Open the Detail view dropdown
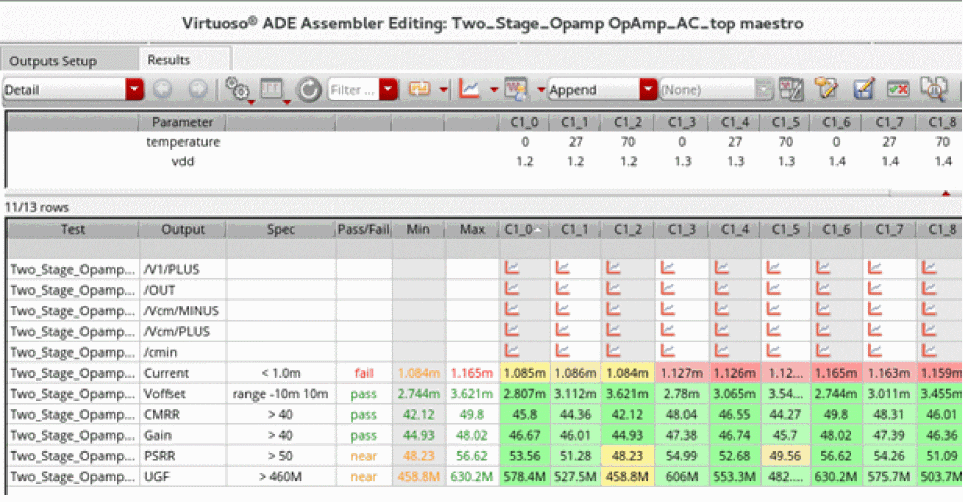963x502 pixels. point(135,89)
